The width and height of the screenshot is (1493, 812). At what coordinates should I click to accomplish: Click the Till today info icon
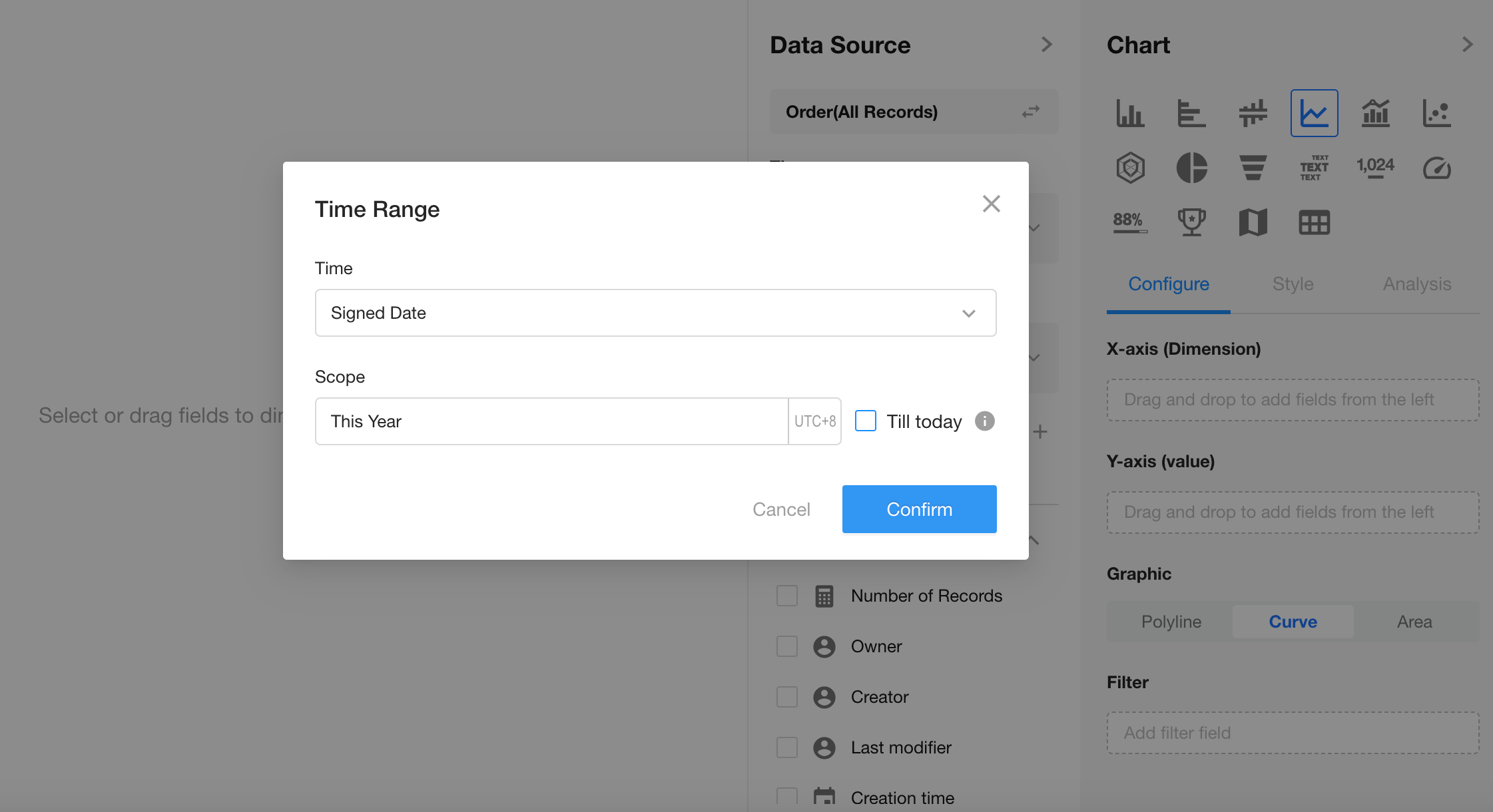pos(984,421)
